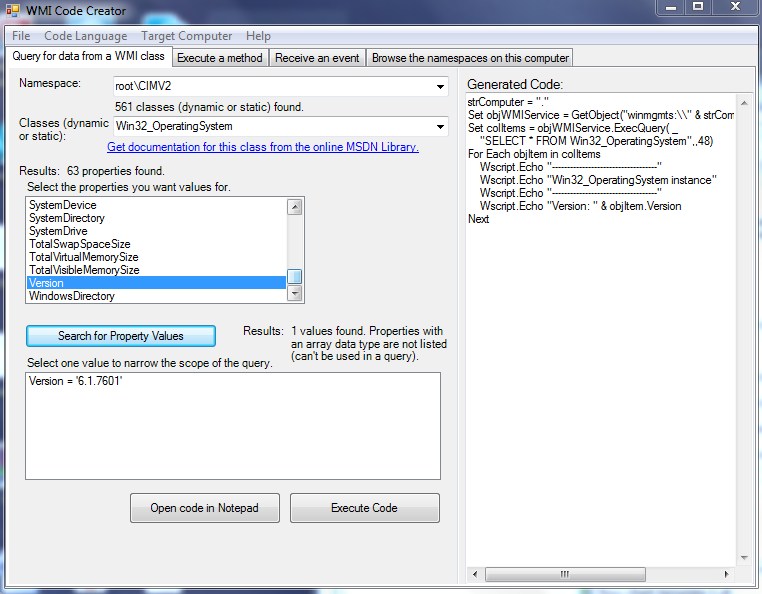Click generated code scroll up arrow
Image resolution: width=762 pixels, height=594 pixels.
[744, 103]
